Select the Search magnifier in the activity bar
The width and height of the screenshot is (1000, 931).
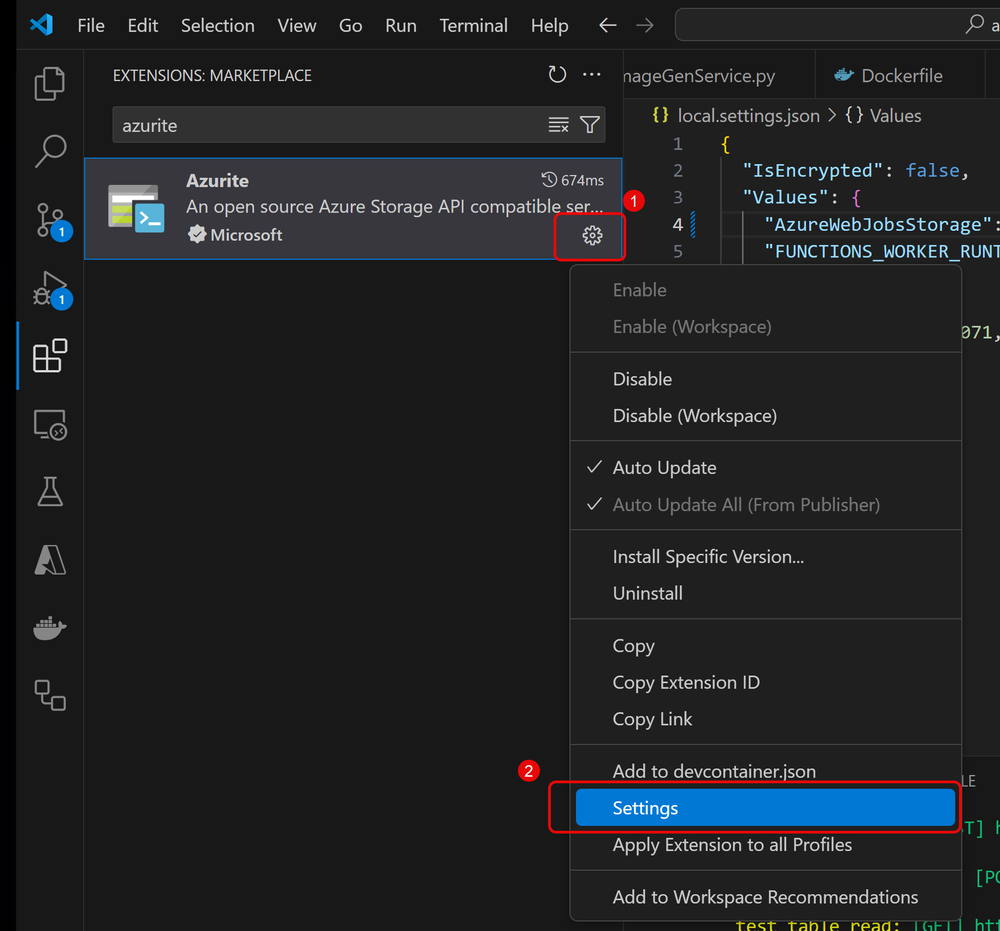point(49,150)
